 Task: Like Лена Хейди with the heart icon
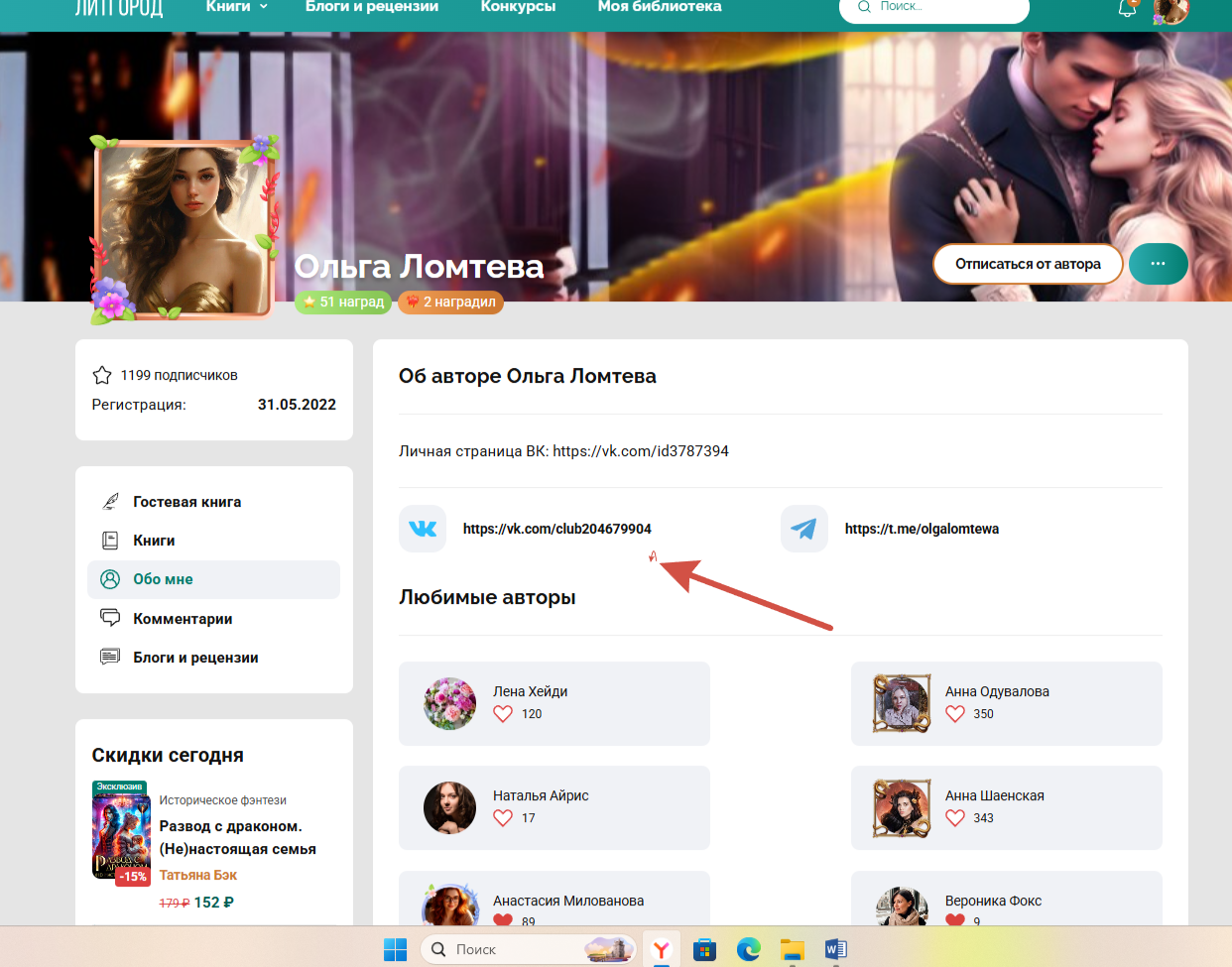[x=503, y=714]
